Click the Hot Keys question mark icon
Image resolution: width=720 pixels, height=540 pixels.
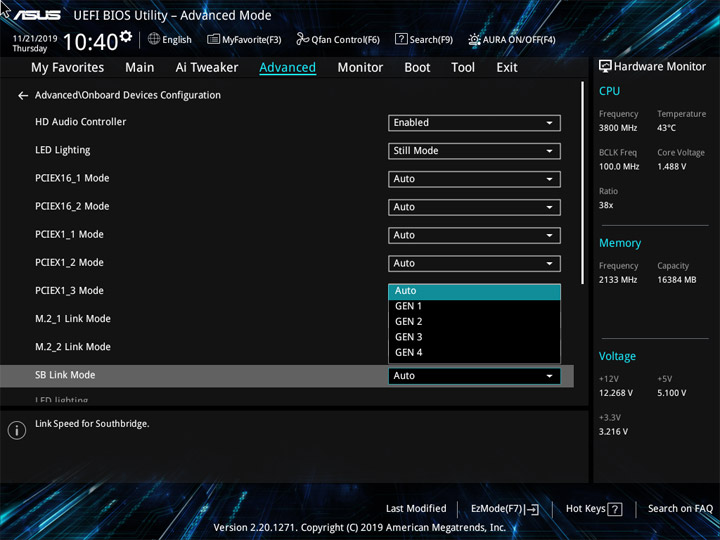click(615, 509)
